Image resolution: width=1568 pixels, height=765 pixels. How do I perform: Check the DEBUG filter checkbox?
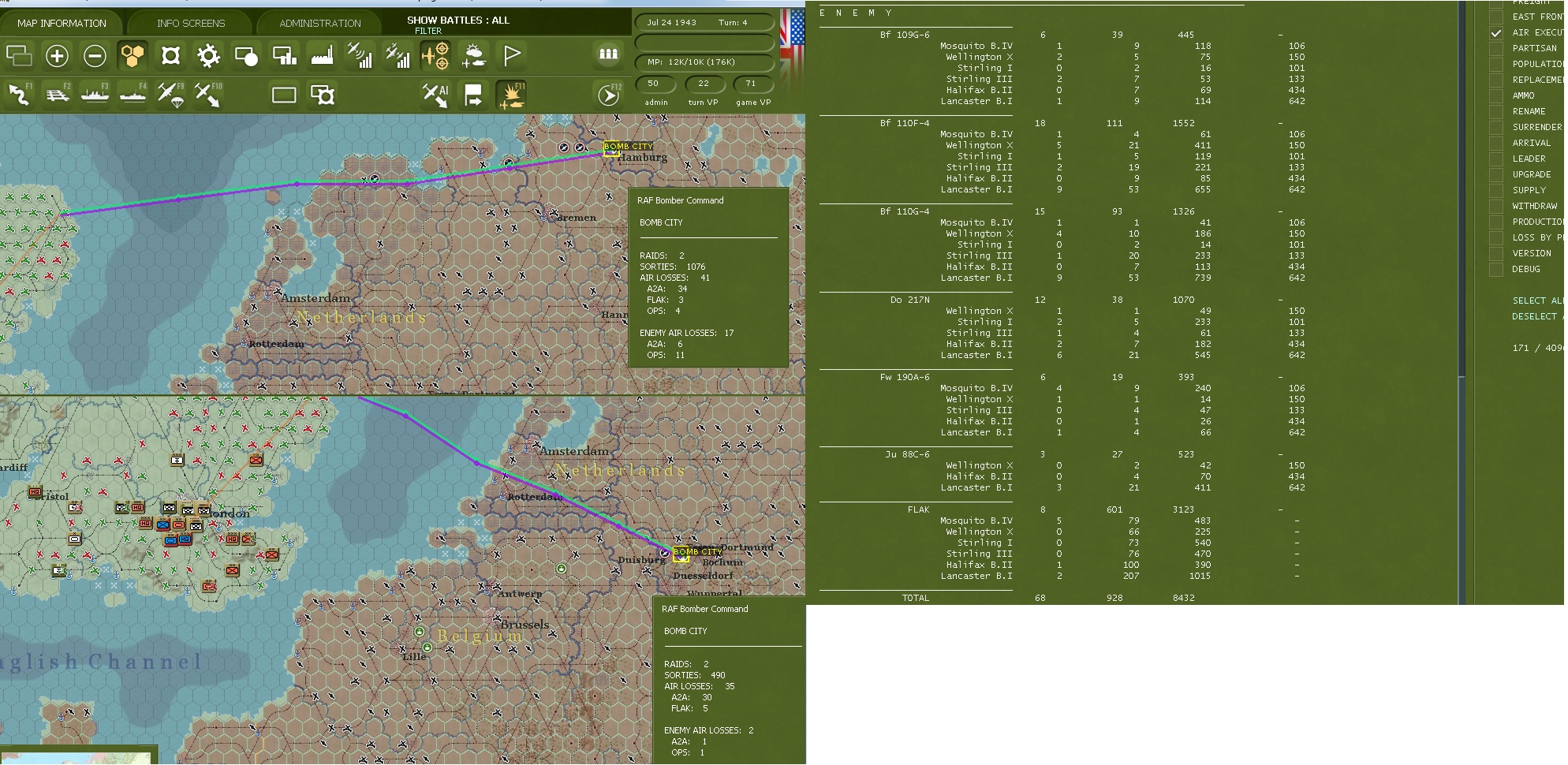[x=1495, y=269]
